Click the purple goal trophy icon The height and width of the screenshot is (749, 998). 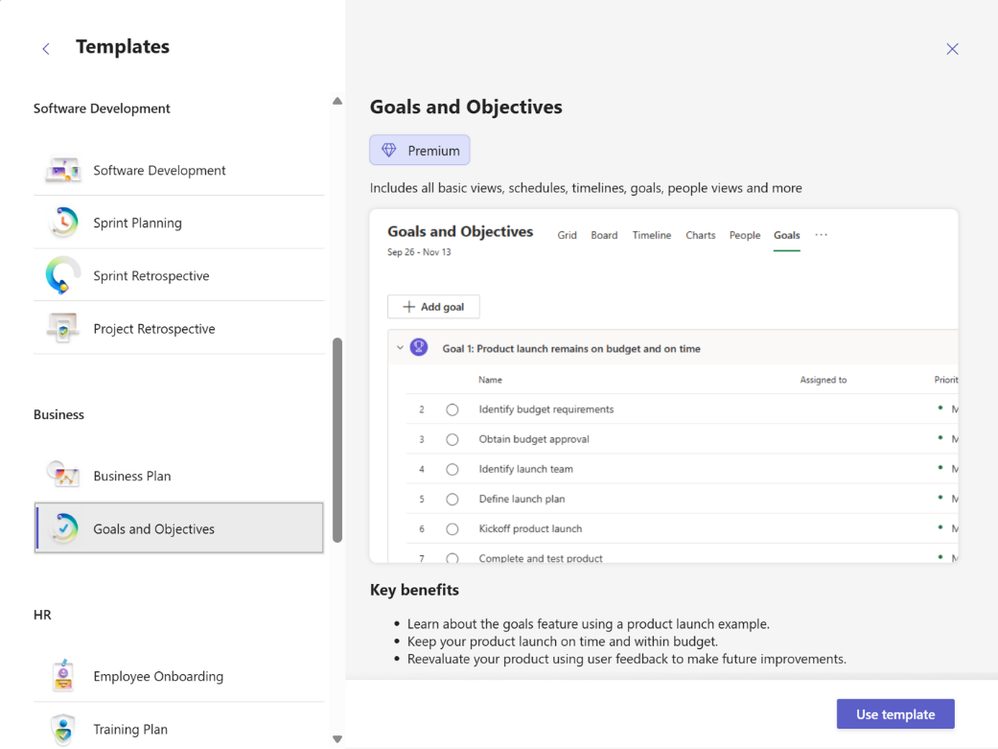[x=419, y=348]
